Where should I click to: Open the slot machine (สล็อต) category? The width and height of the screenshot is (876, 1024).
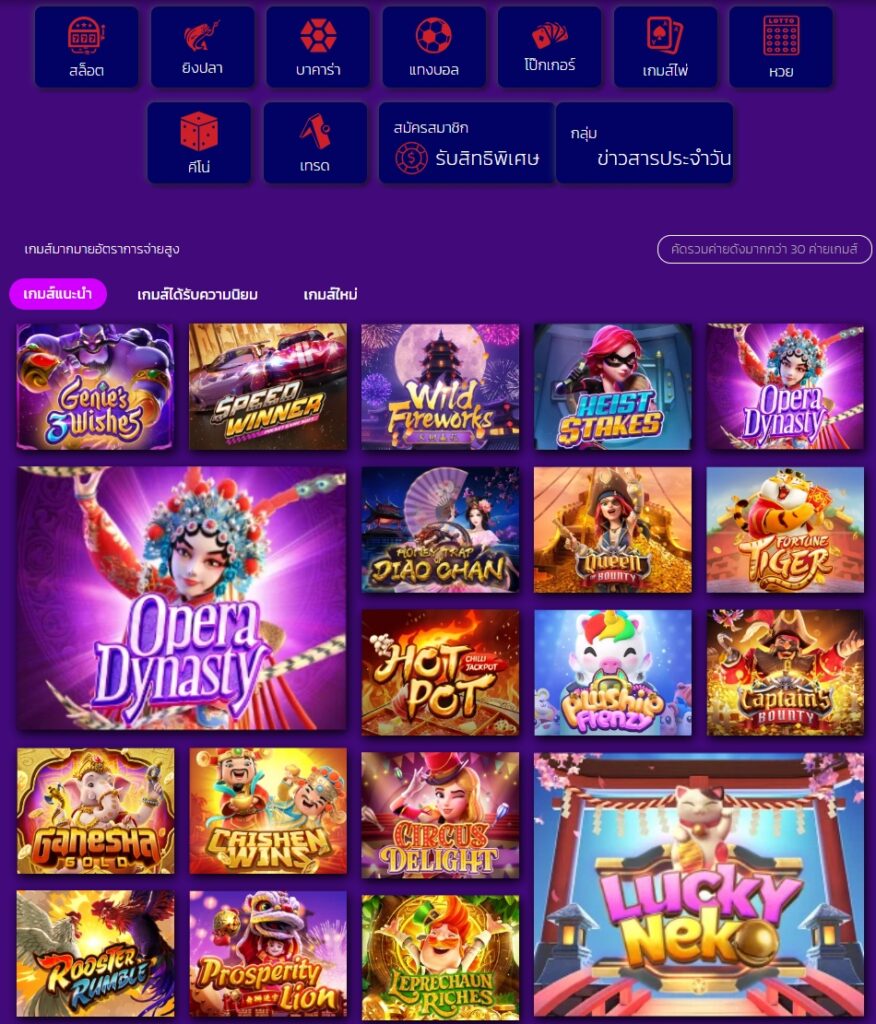click(86, 47)
